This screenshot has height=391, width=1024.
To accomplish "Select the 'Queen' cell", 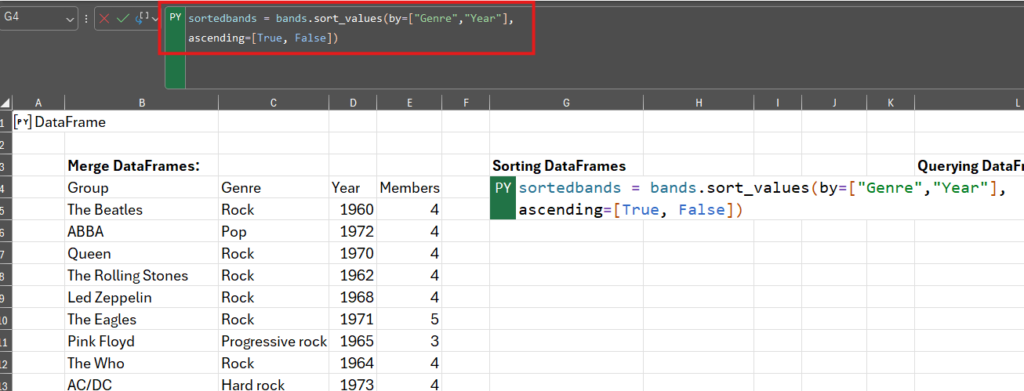I will tap(142, 254).
